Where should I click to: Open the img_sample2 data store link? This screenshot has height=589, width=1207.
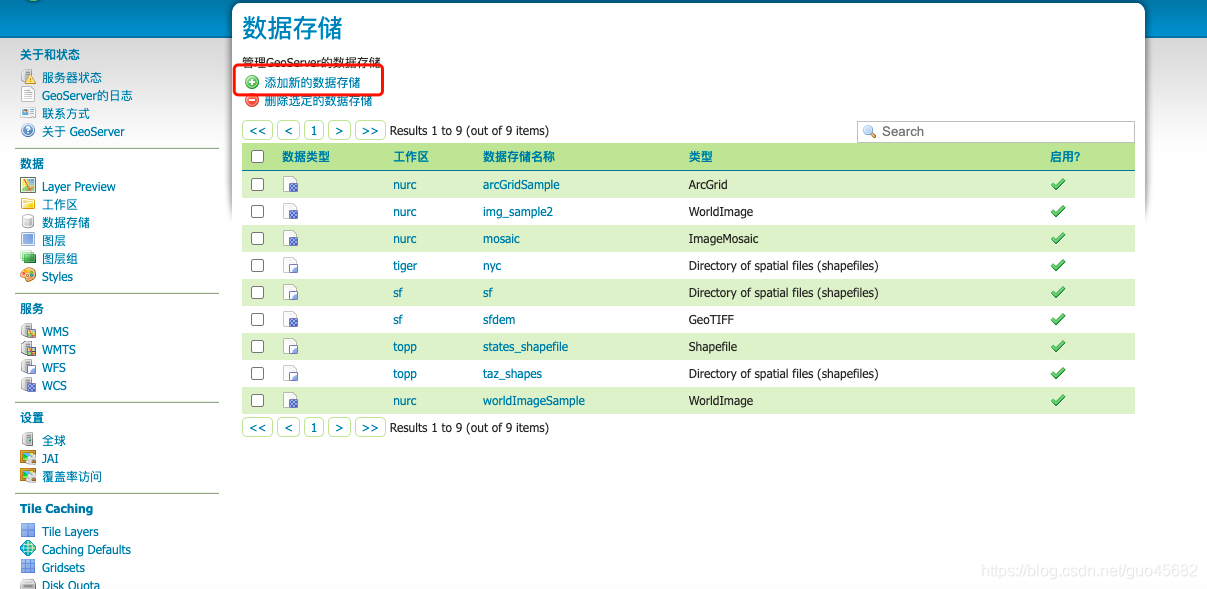coord(518,212)
